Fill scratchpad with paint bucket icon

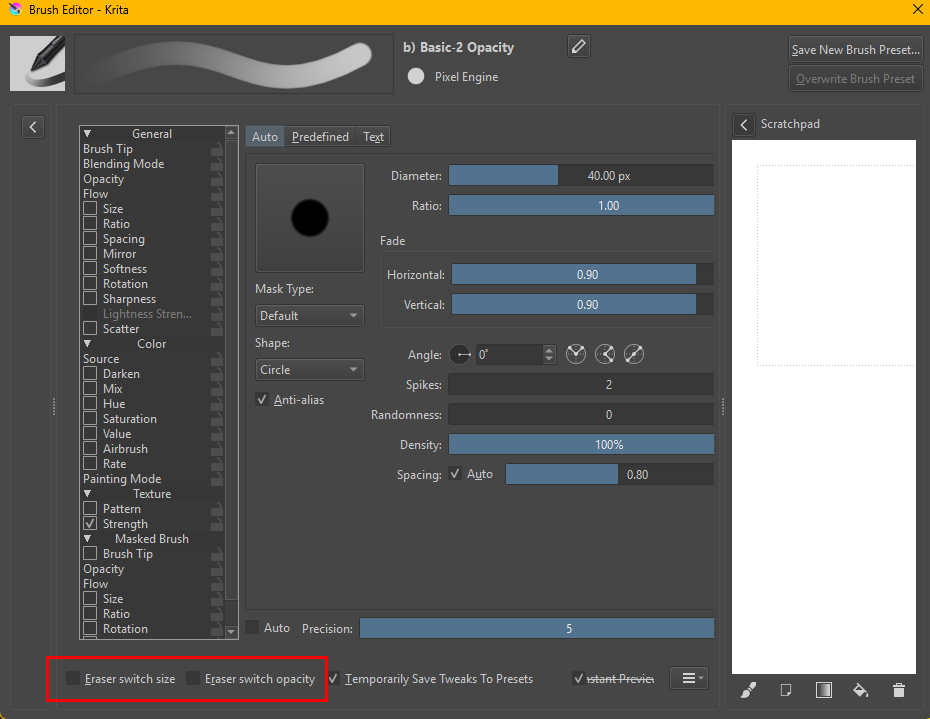click(860, 690)
